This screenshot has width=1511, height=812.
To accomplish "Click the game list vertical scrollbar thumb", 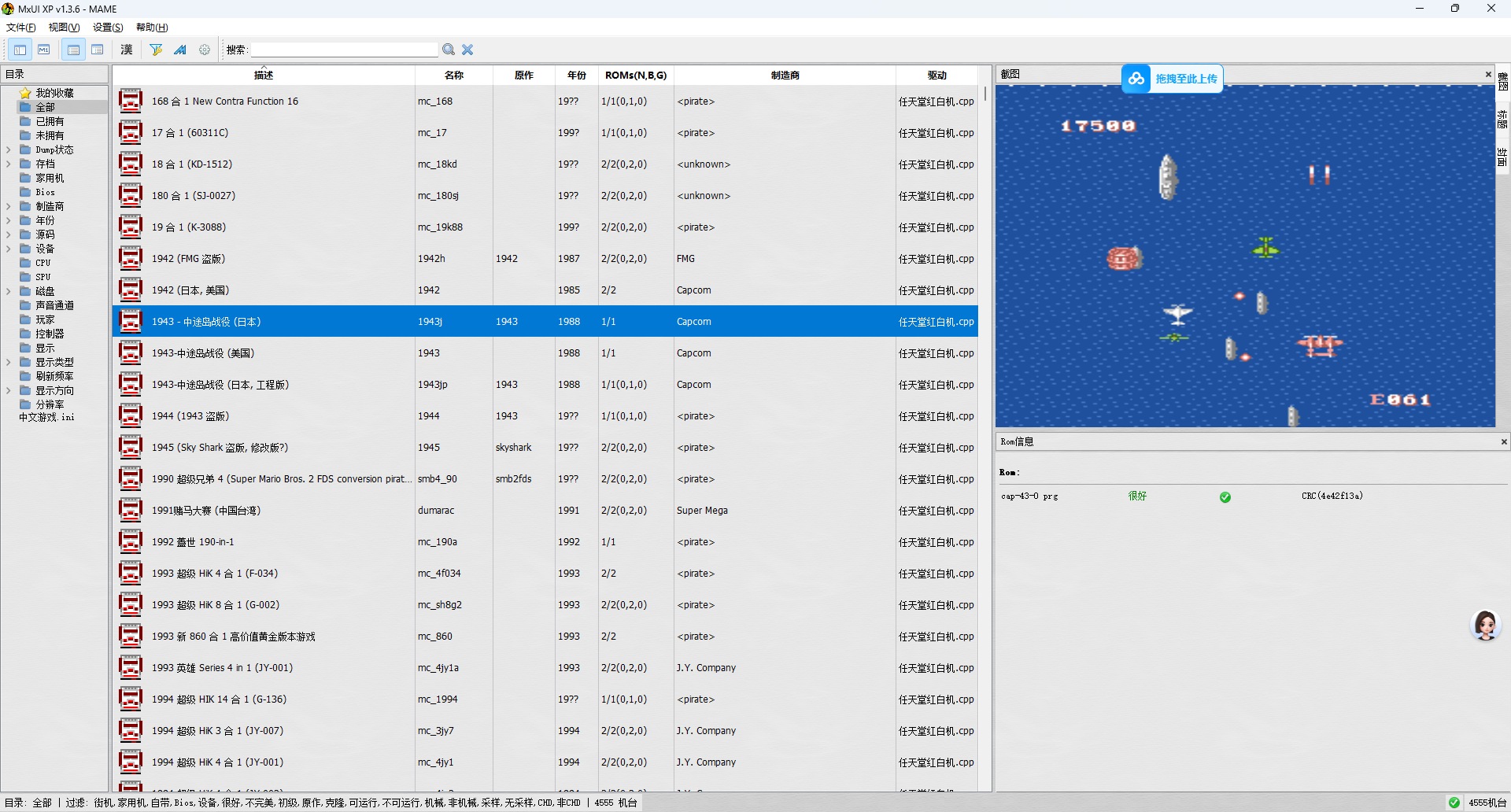I will click(x=985, y=93).
